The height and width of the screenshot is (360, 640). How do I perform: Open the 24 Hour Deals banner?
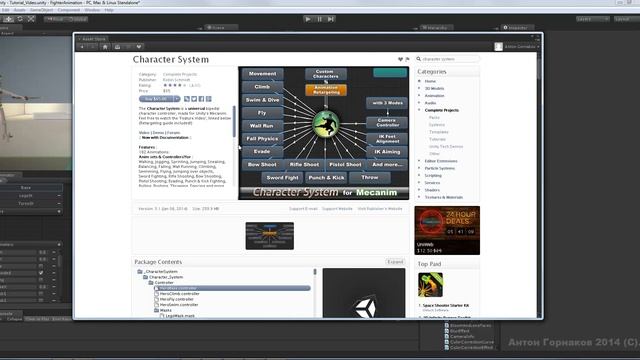[x=447, y=230]
